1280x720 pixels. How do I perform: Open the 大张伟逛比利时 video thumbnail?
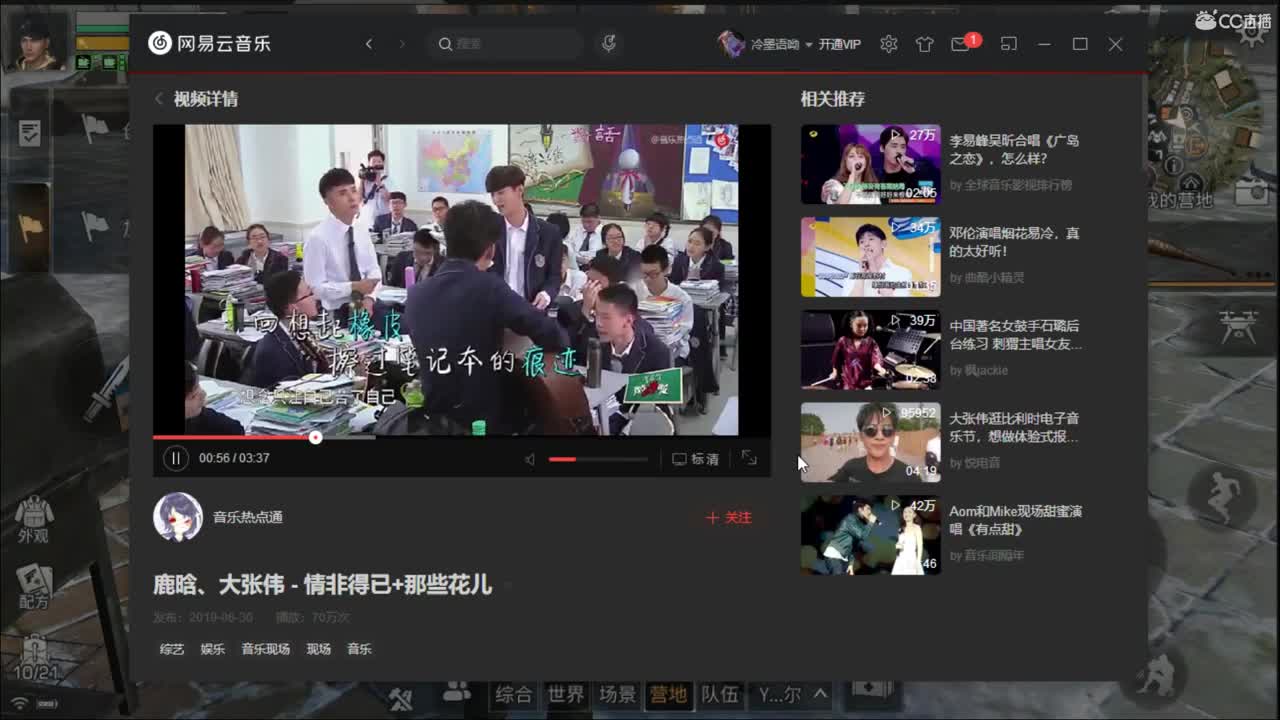tap(870, 443)
